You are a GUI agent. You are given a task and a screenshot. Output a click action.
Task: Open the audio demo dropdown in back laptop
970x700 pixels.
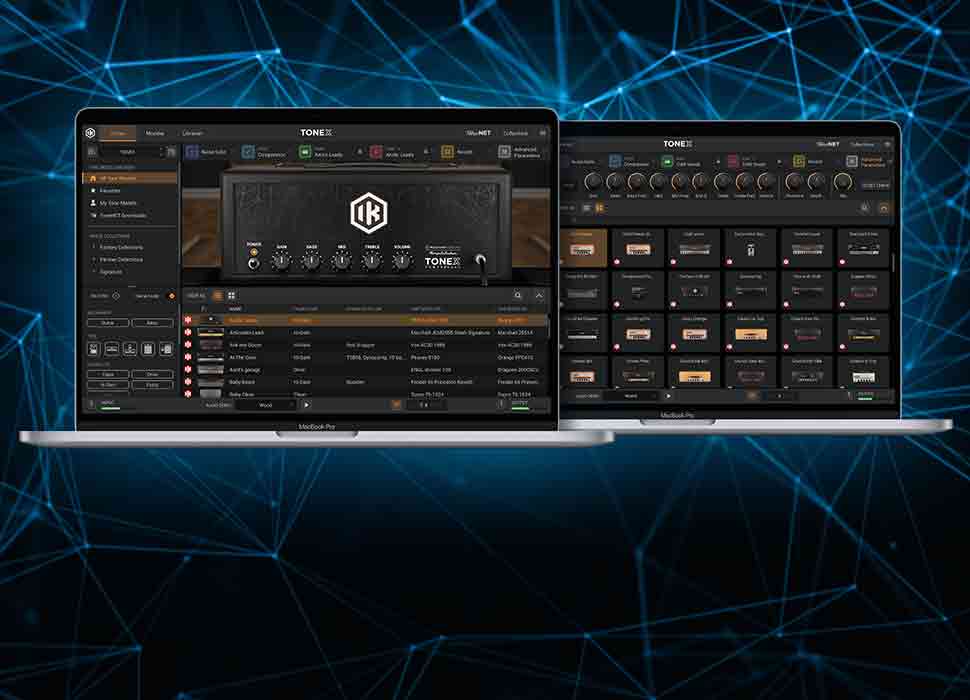pyautogui.click(x=630, y=396)
